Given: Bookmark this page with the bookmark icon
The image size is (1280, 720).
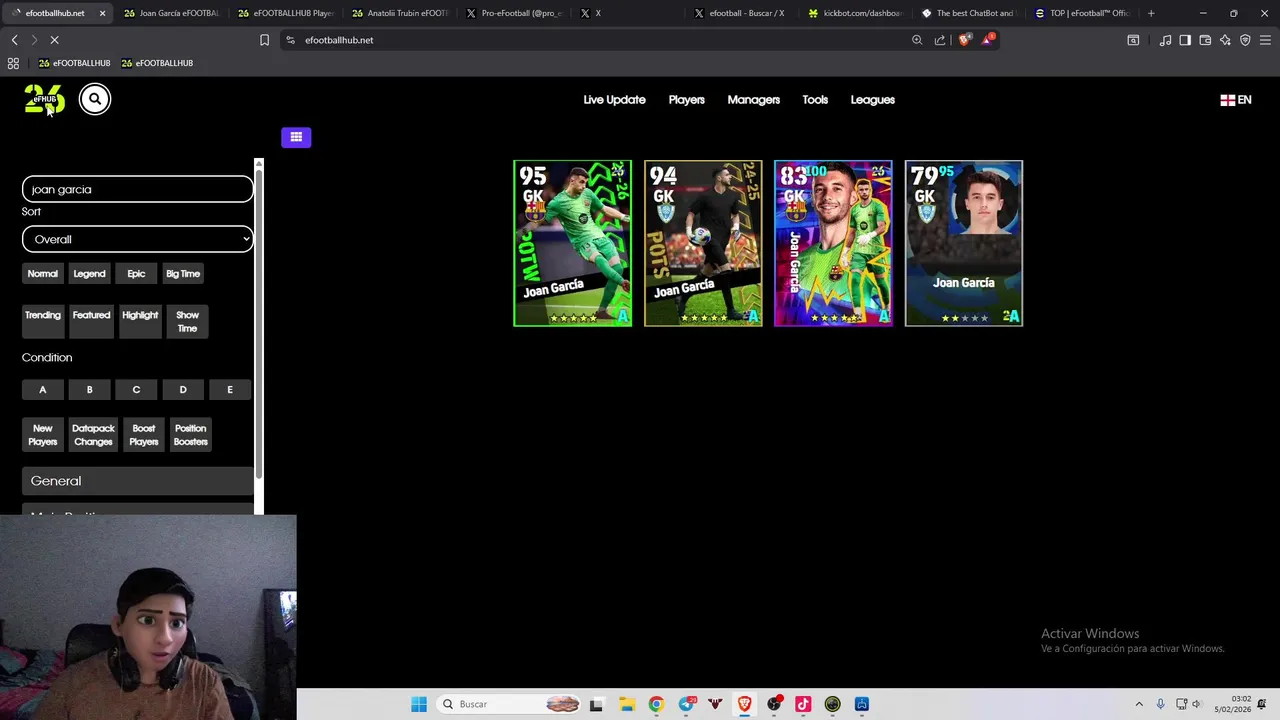Looking at the screenshot, I should pyautogui.click(x=264, y=40).
